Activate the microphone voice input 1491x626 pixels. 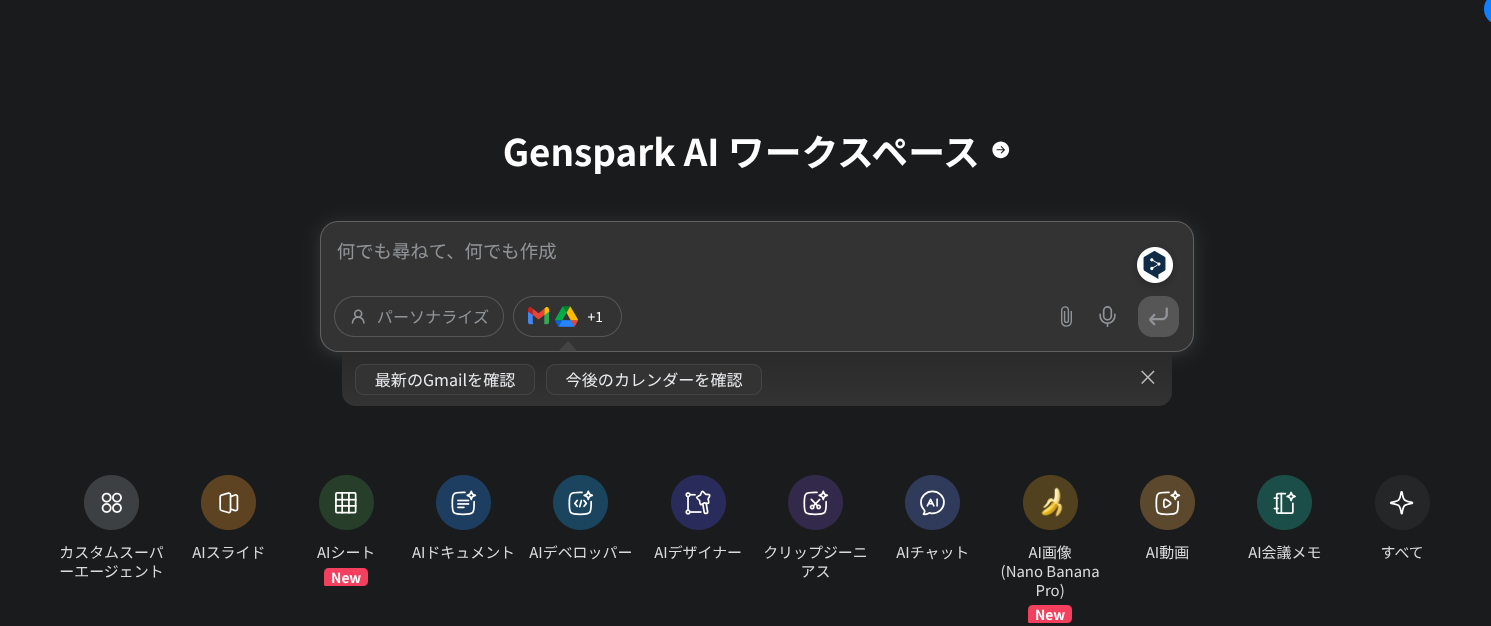tap(1107, 317)
